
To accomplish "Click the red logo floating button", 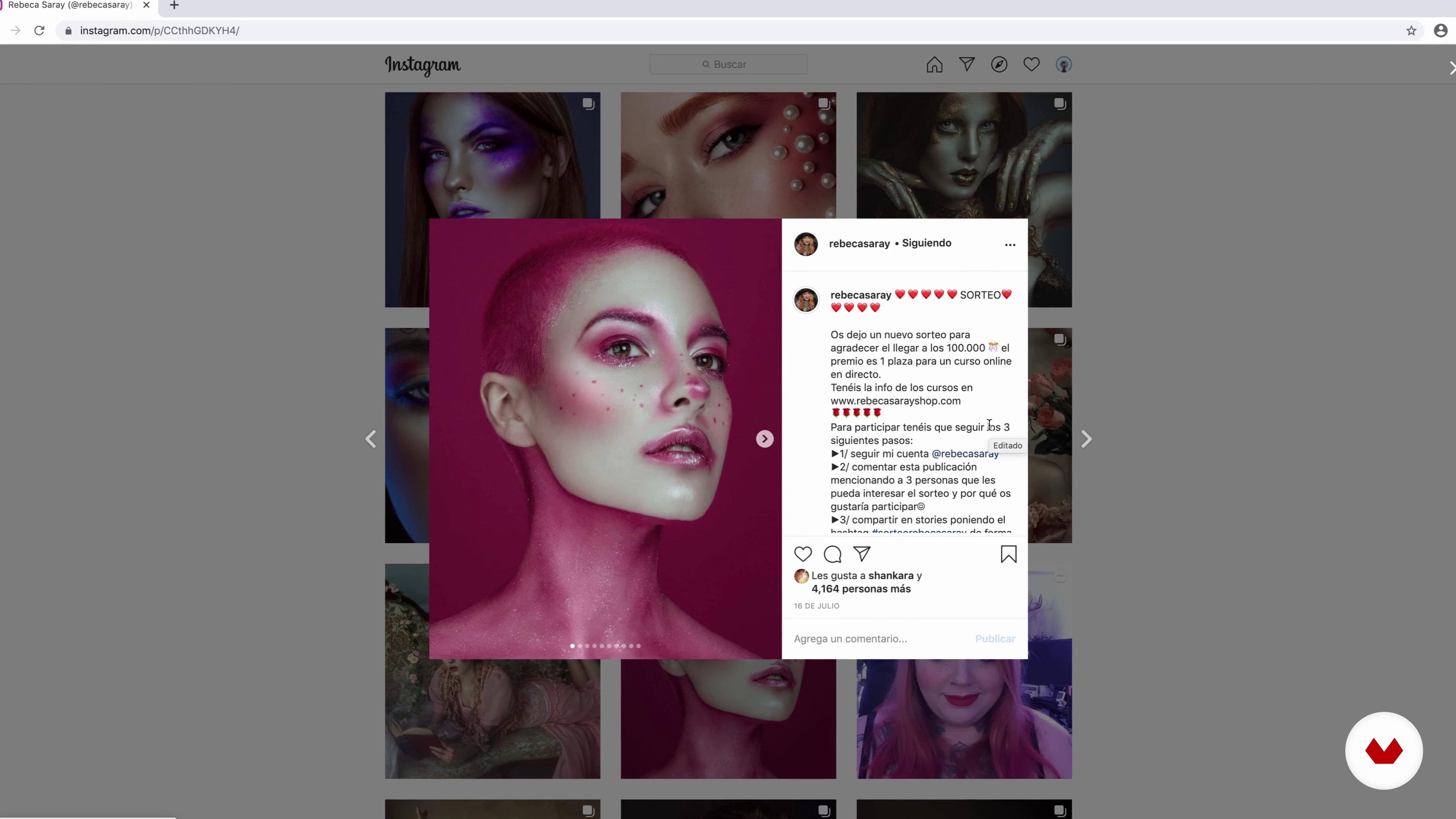I will tap(1384, 751).
